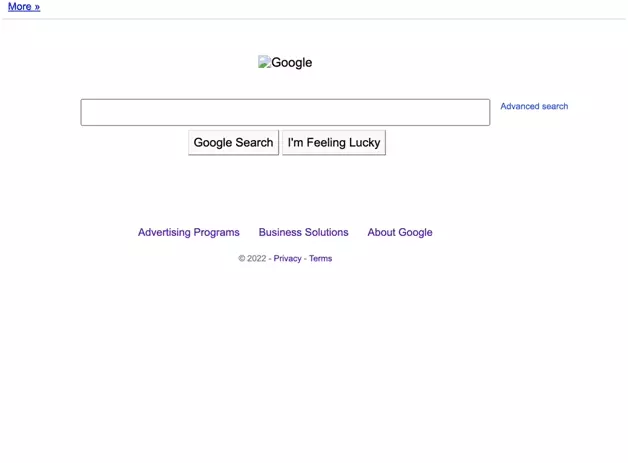628x463 pixels.
Task: Open the Terms link in footer
Action: 320,258
